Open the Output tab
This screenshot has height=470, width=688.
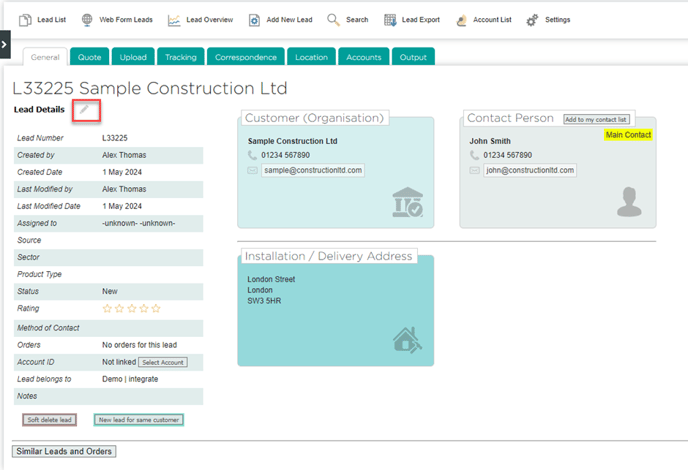(413, 58)
